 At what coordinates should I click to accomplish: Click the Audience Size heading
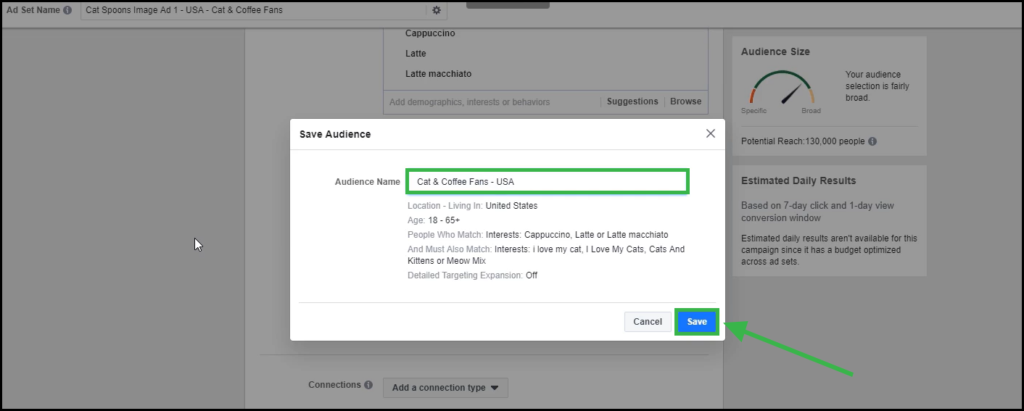tap(775, 52)
